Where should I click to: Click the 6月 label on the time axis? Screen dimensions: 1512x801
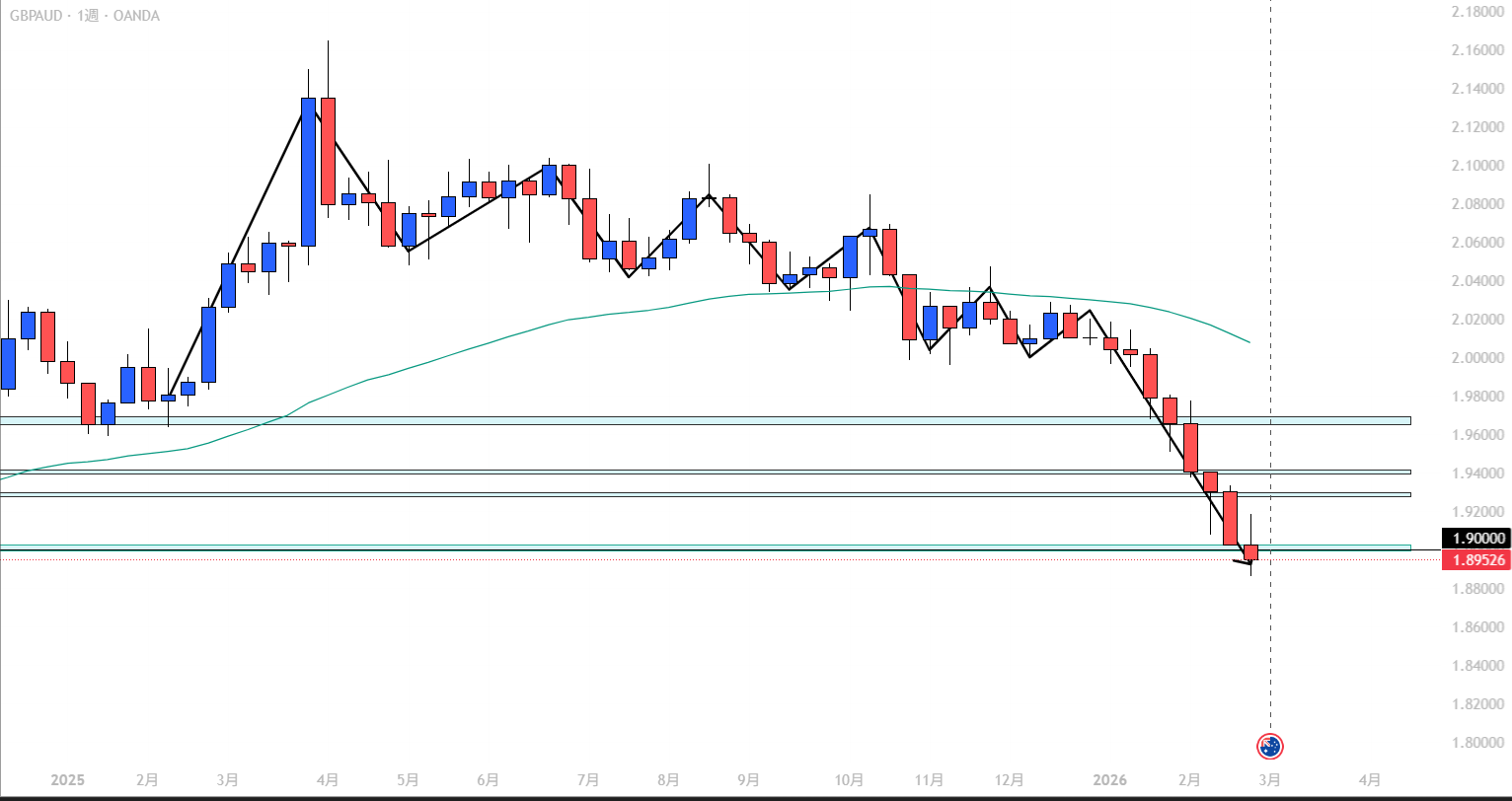(488, 780)
